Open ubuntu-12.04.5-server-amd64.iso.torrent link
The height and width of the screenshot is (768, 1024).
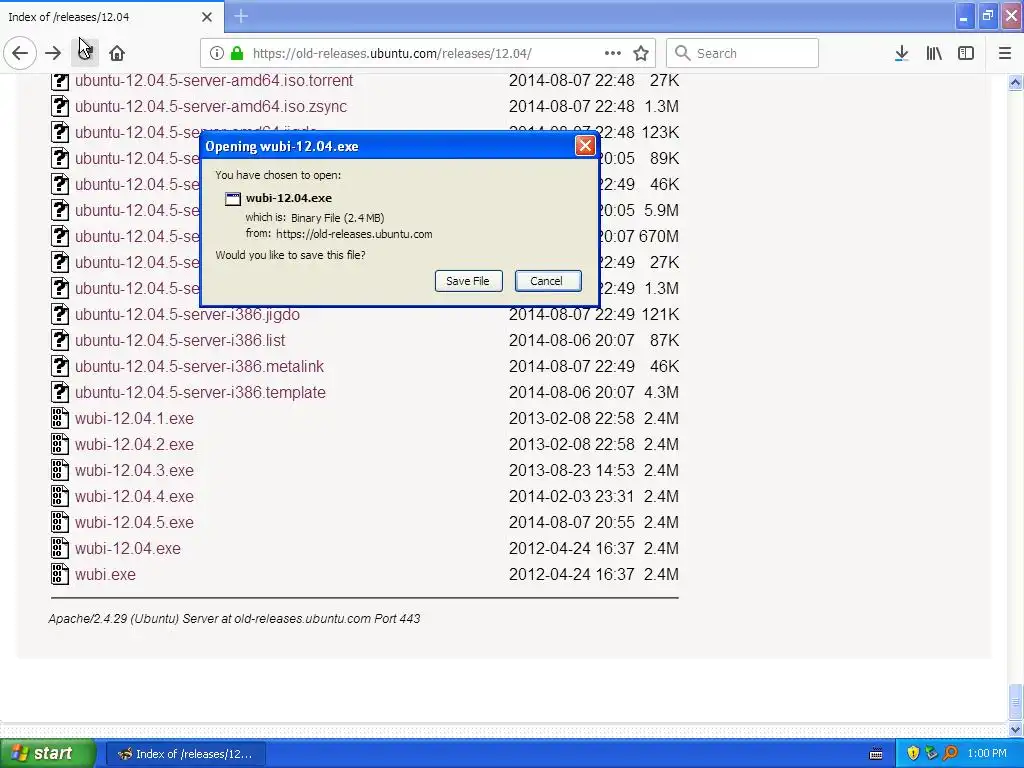(214, 80)
